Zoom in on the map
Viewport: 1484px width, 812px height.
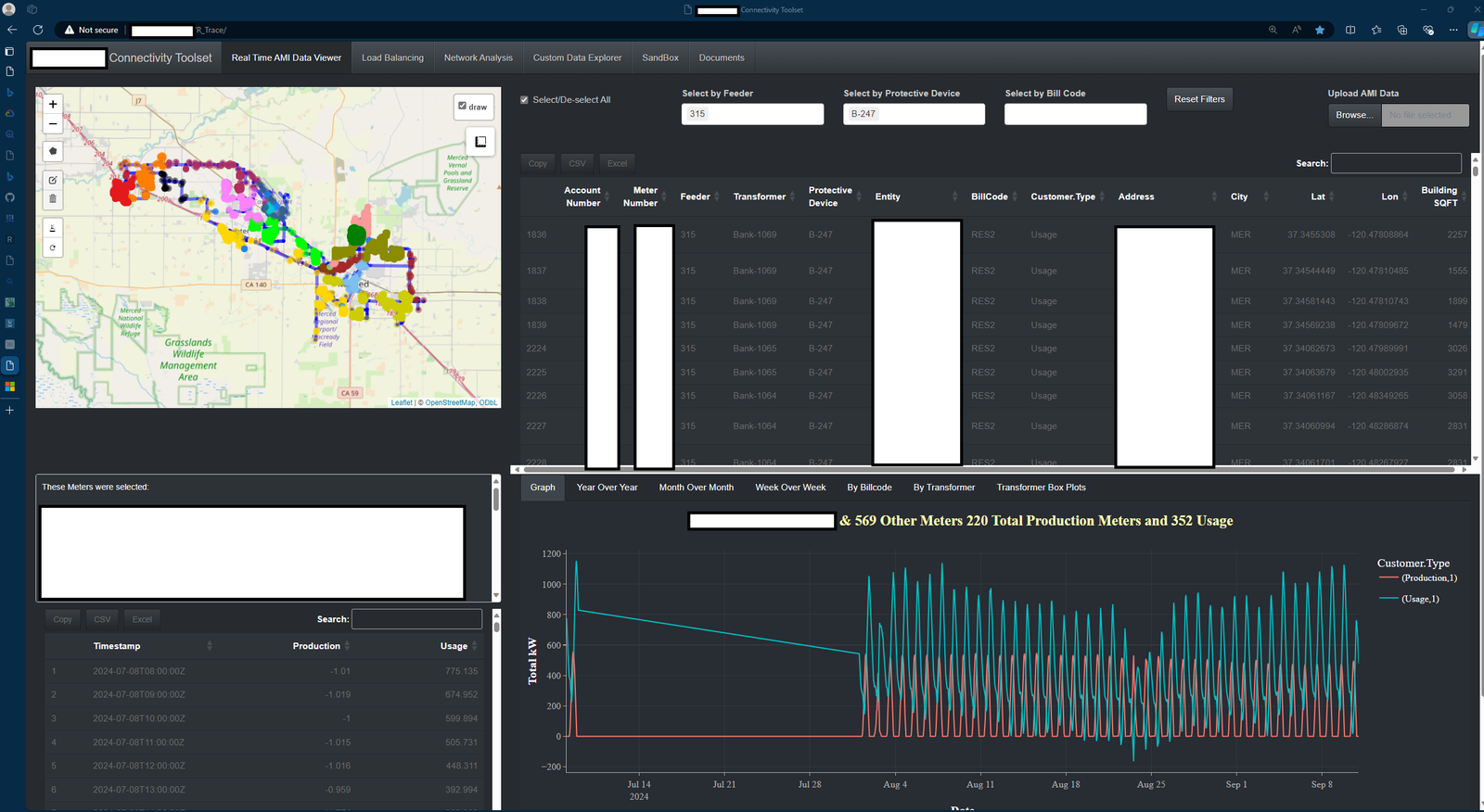[x=53, y=105]
